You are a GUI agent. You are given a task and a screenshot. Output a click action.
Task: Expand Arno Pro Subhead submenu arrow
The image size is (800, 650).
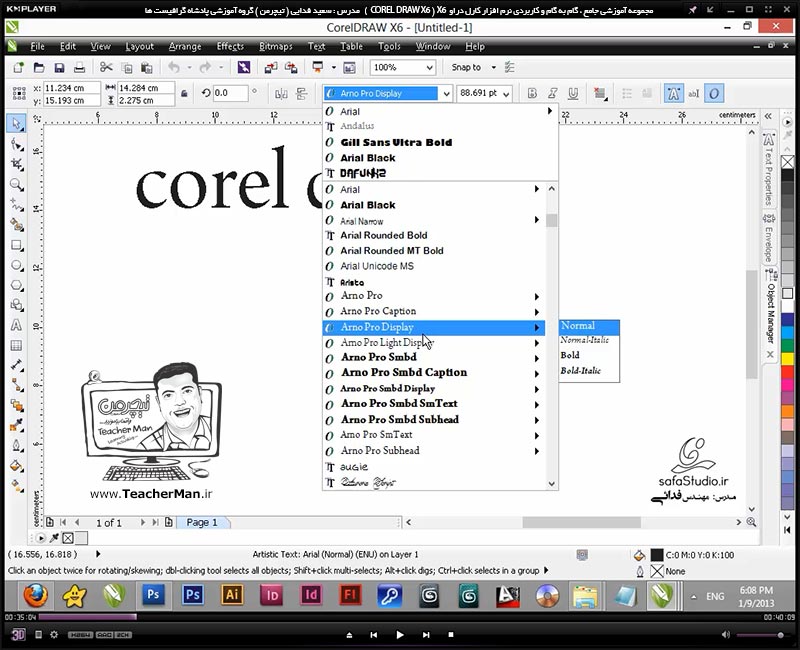pyautogui.click(x=537, y=451)
